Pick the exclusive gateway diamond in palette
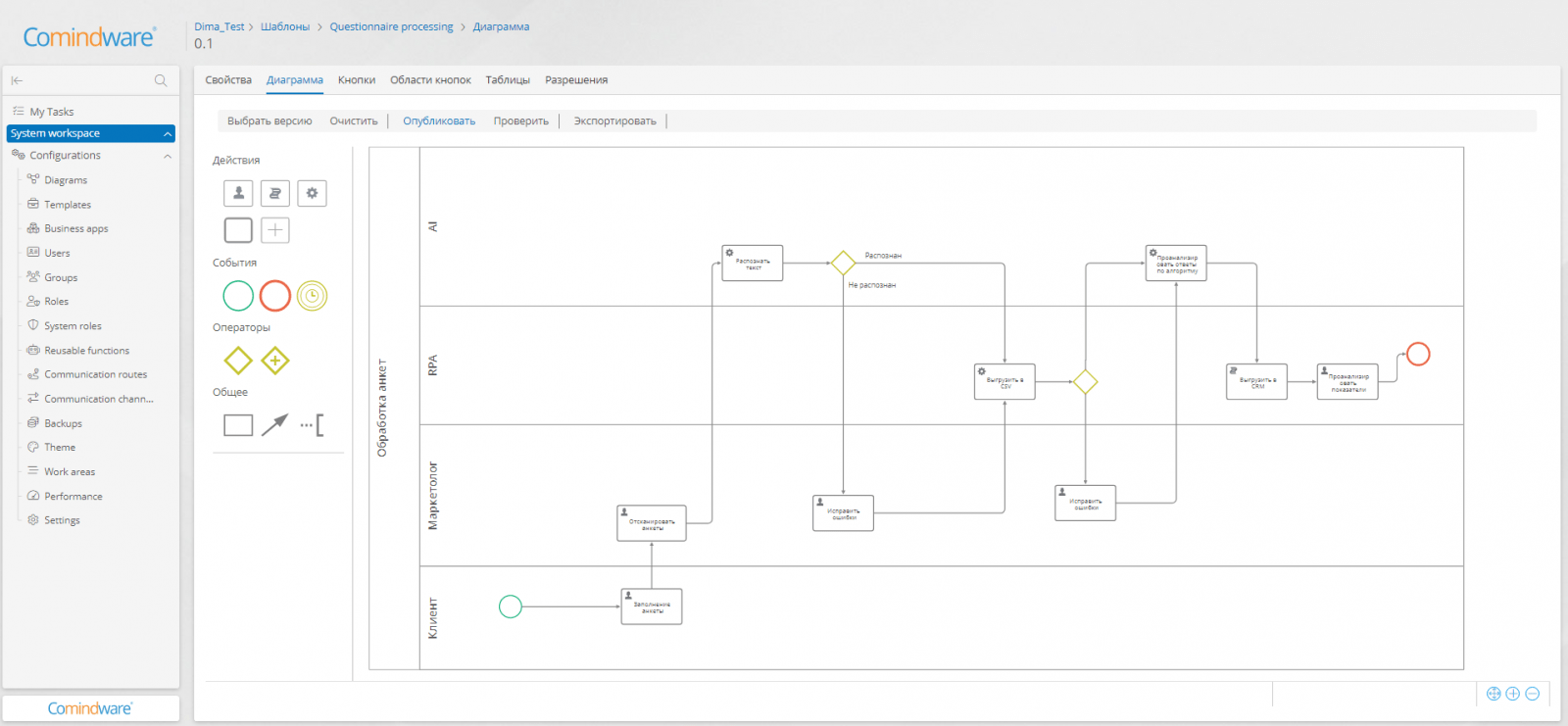Screen dimensions: 1568x726 238,361
